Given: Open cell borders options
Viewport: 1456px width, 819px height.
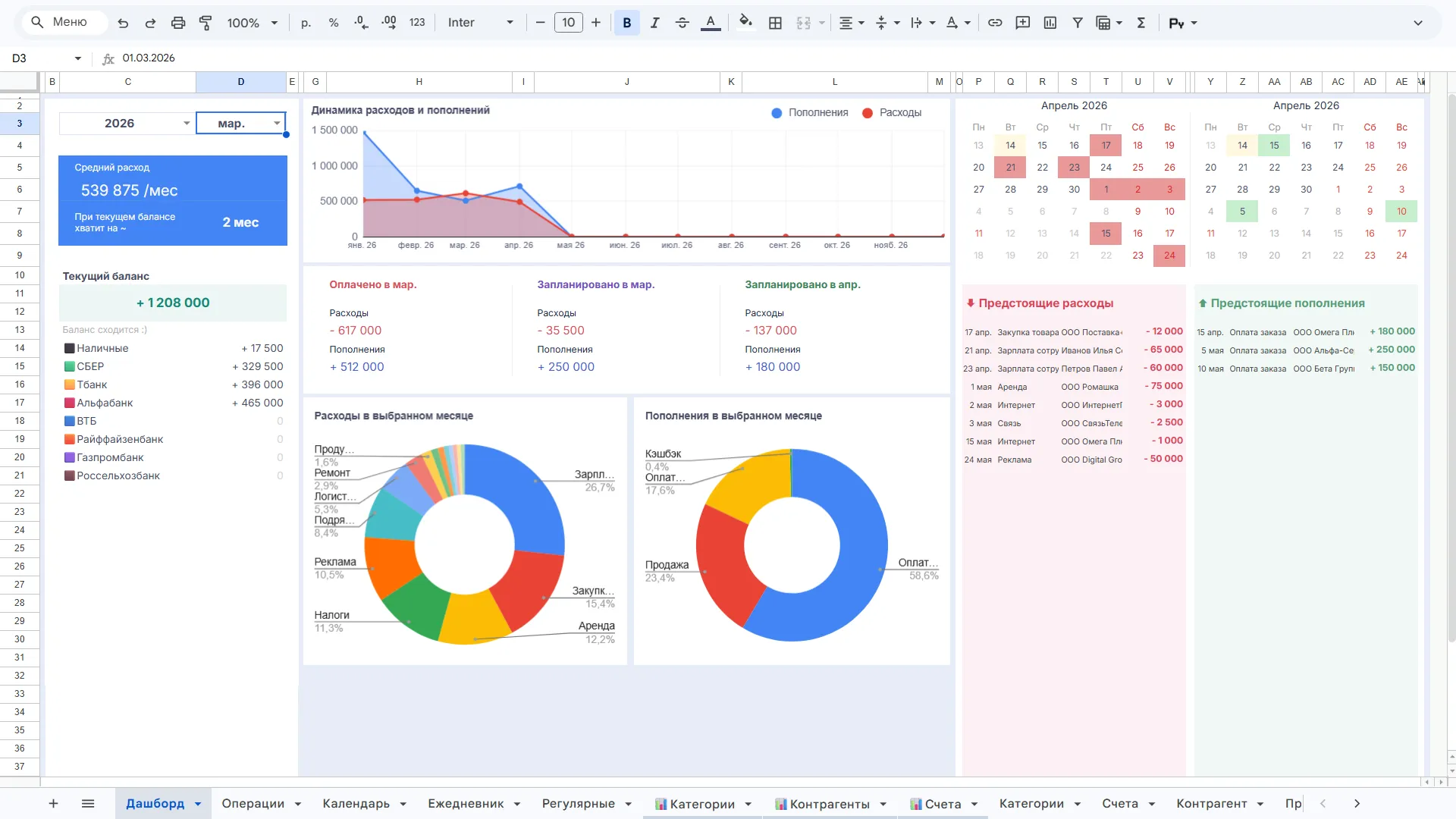Looking at the screenshot, I should (775, 23).
